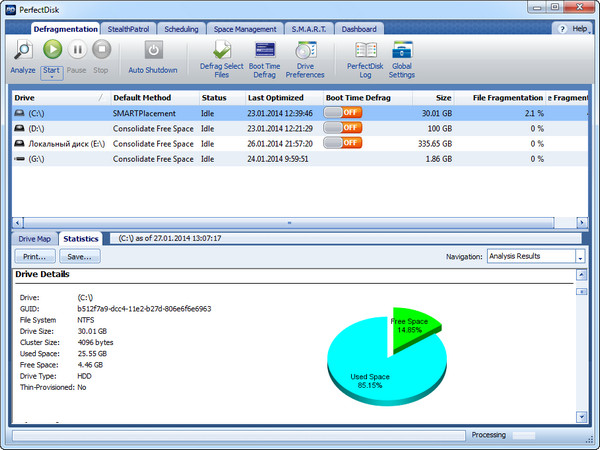The height and width of the screenshot is (450, 600).
Task: Open the PerfectDisk Log
Action: point(366,50)
